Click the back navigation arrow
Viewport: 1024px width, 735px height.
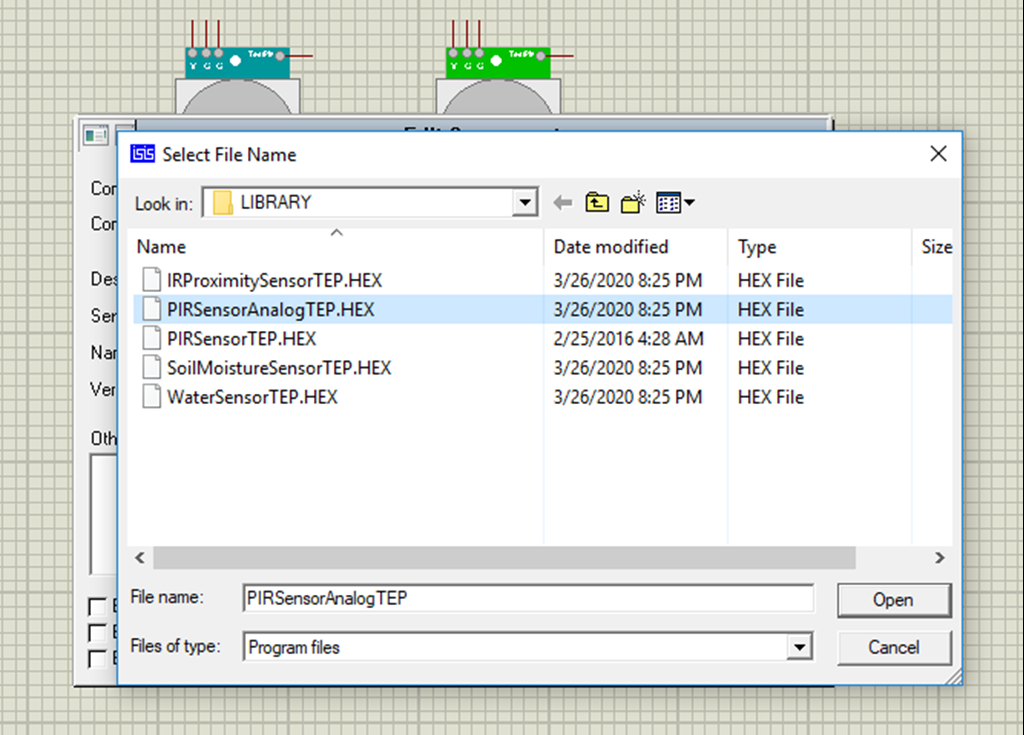click(x=562, y=201)
